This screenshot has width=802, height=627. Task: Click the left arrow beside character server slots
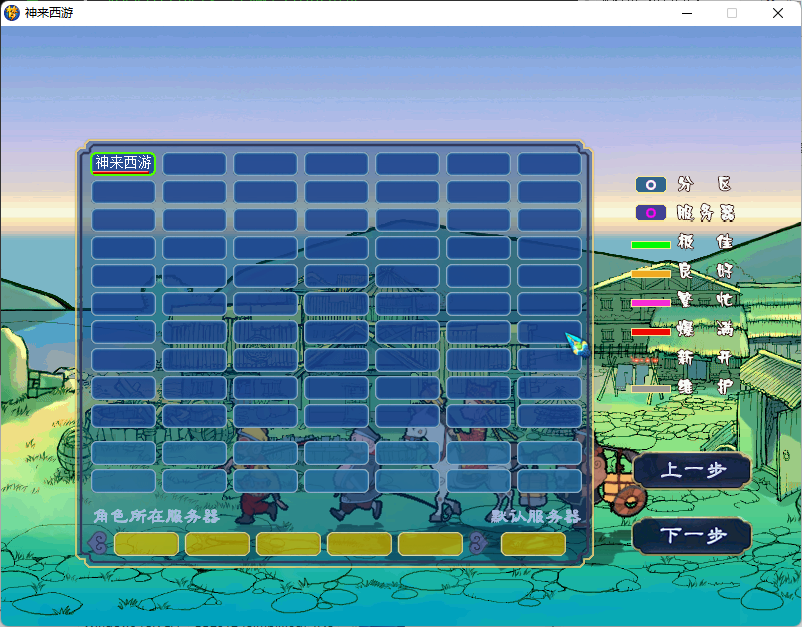pyautogui.click(x=98, y=543)
